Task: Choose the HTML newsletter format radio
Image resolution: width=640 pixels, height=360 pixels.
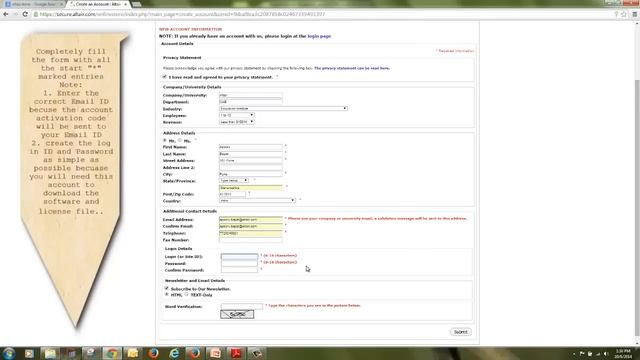Action: [x=167, y=294]
